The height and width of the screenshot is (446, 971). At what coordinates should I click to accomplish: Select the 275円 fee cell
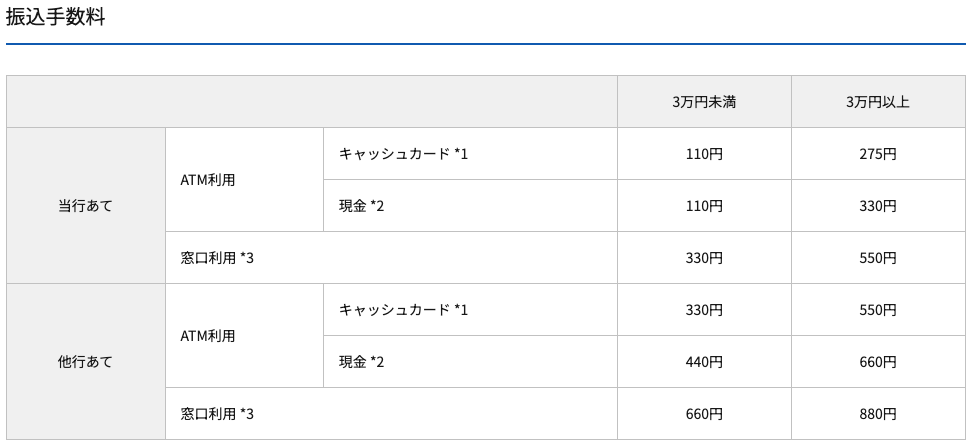(x=877, y=154)
